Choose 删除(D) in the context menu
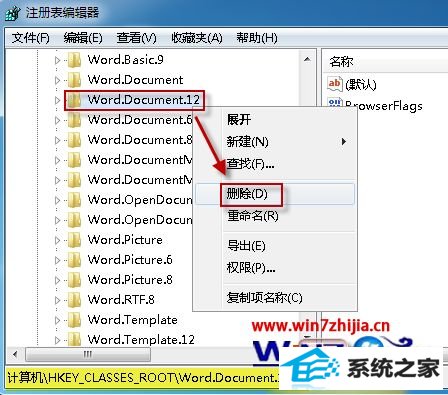Viewport: 448px width, 395px height. tap(275, 194)
